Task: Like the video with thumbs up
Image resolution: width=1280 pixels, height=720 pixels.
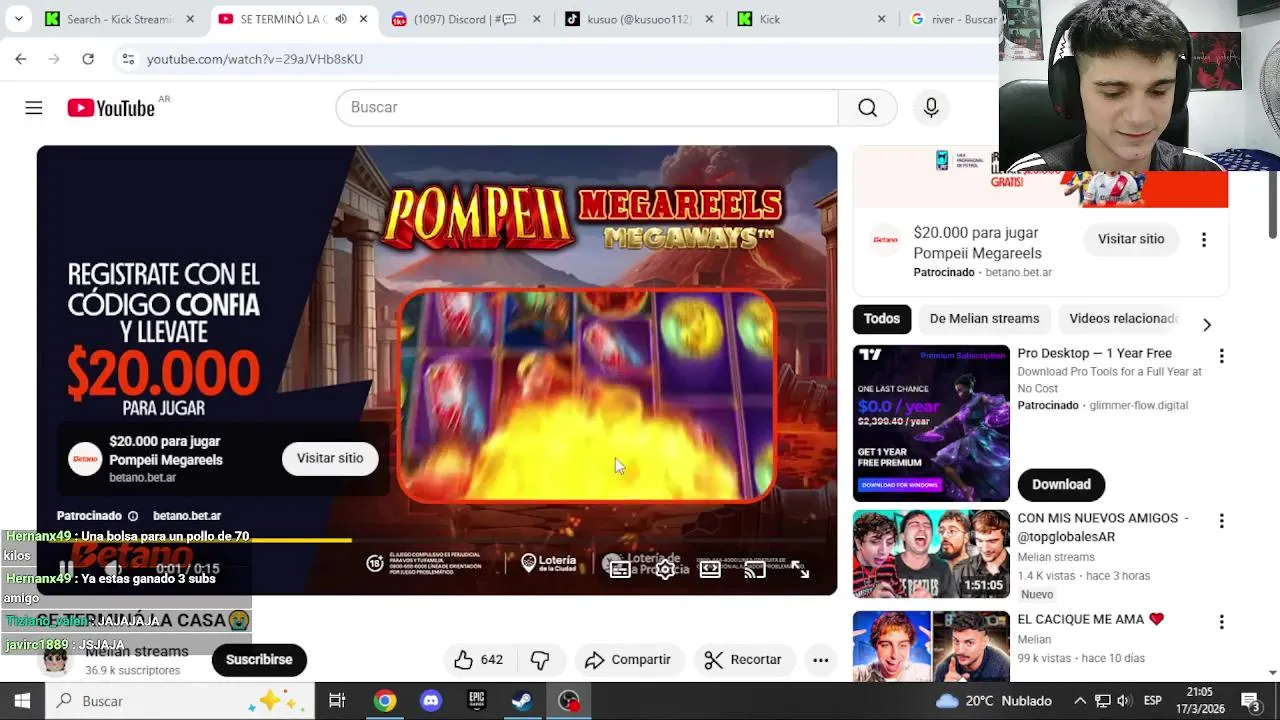Action: point(478,659)
